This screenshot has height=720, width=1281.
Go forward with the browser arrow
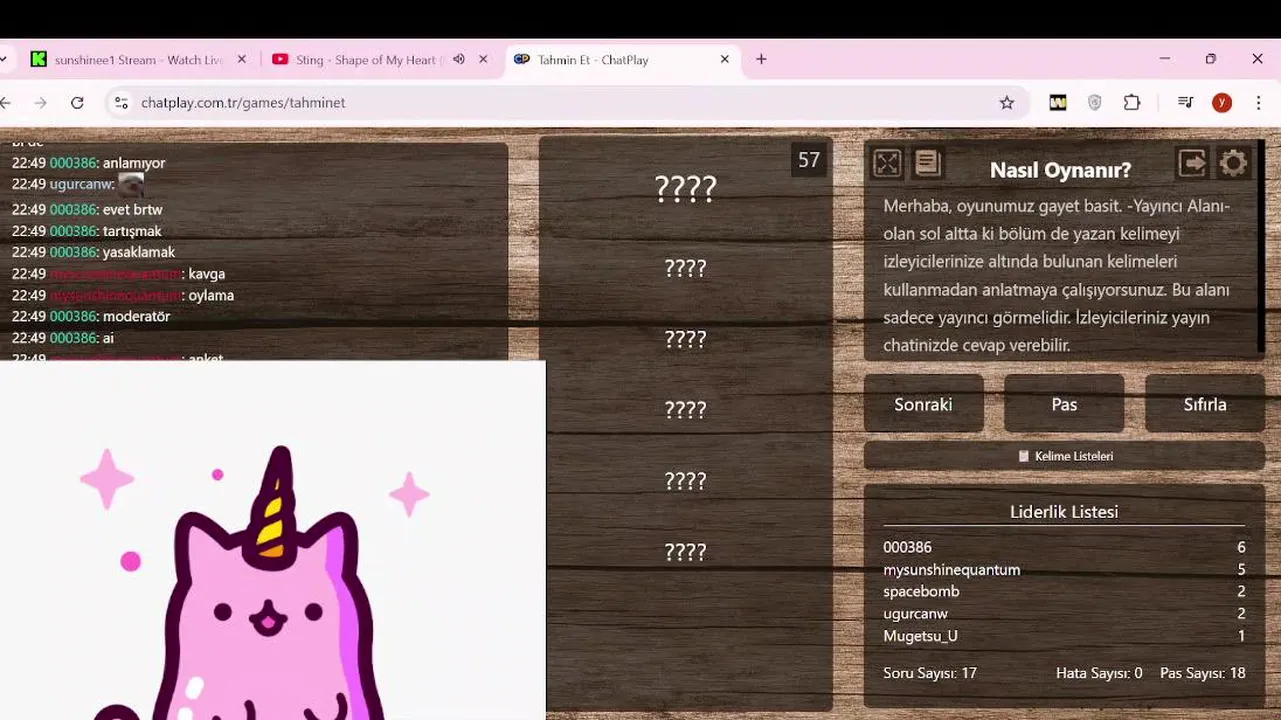point(40,102)
